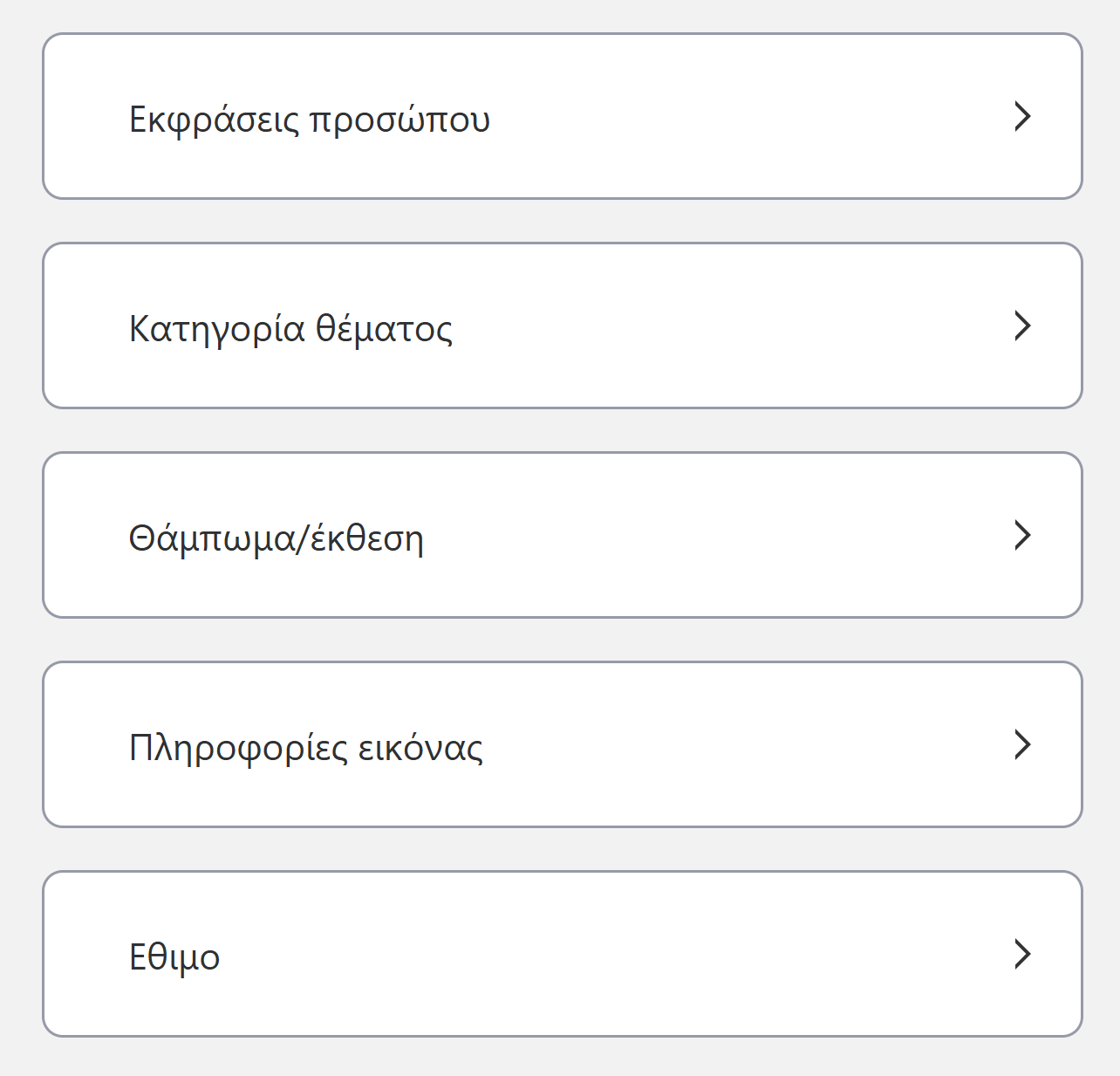Click the arrow icon next to Κατηγορία θέματος
The width and height of the screenshot is (1120, 1076).
pos(1023,326)
